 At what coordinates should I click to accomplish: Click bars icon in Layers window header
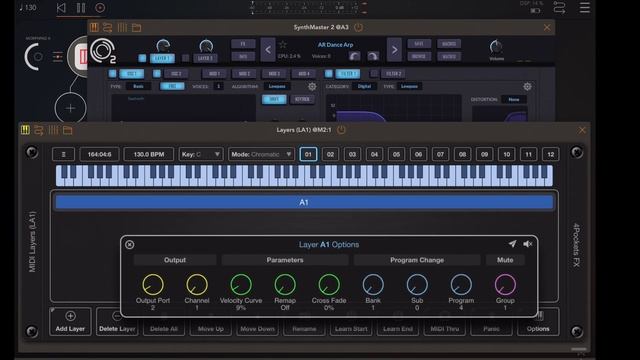[53, 130]
